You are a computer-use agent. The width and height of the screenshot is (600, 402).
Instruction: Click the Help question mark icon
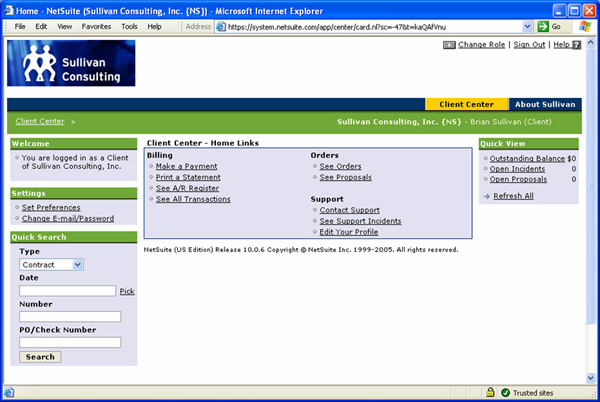click(577, 45)
